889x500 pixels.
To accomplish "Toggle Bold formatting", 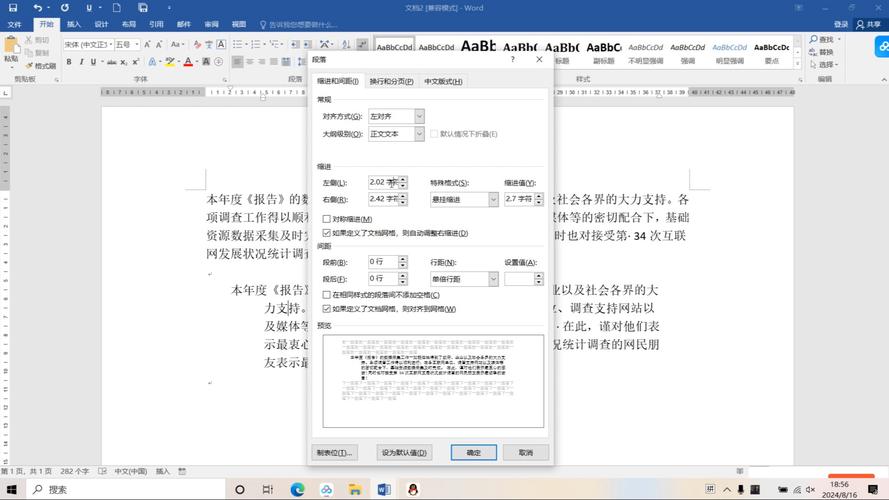I will point(69,62).
